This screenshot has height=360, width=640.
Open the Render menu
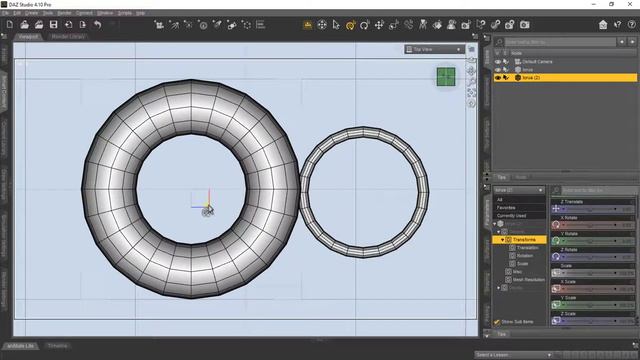(x=64, y=13)
